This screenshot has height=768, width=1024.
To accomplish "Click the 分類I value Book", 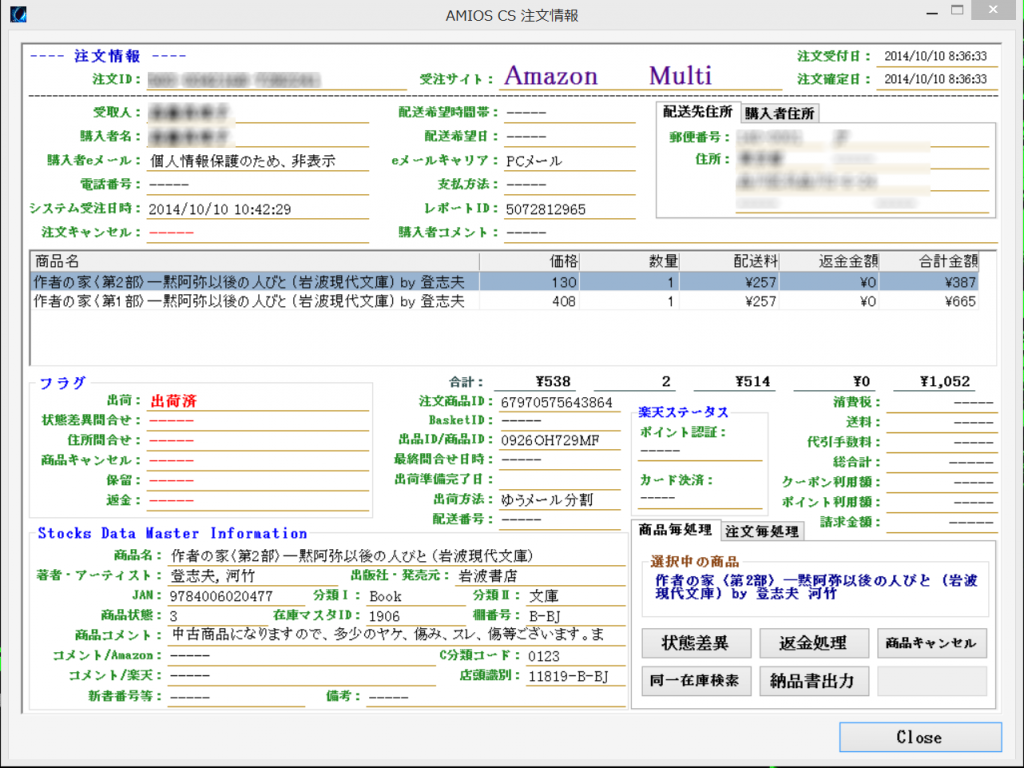I will click(x=385, y=596).
